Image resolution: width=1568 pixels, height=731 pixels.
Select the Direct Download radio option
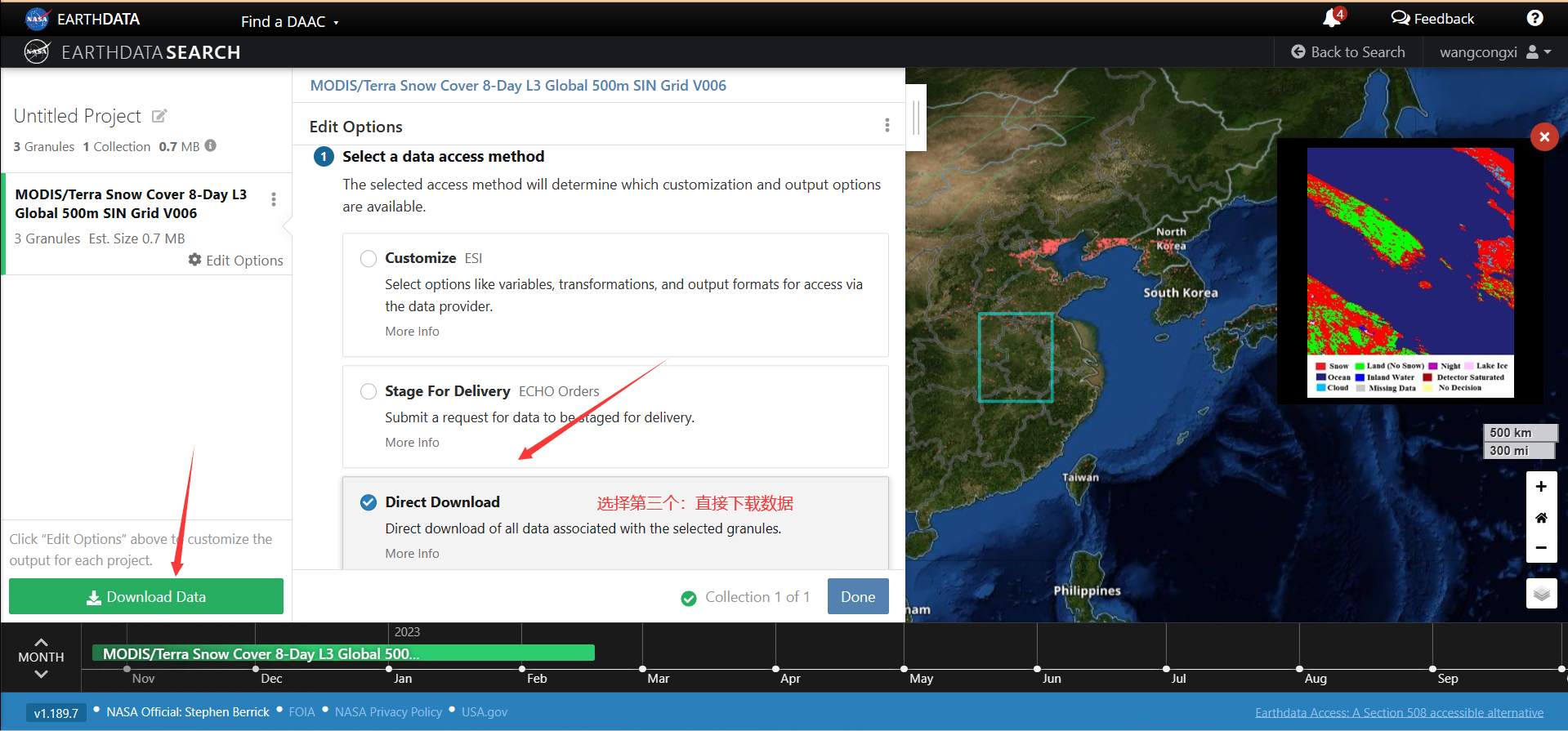point(369,502)
